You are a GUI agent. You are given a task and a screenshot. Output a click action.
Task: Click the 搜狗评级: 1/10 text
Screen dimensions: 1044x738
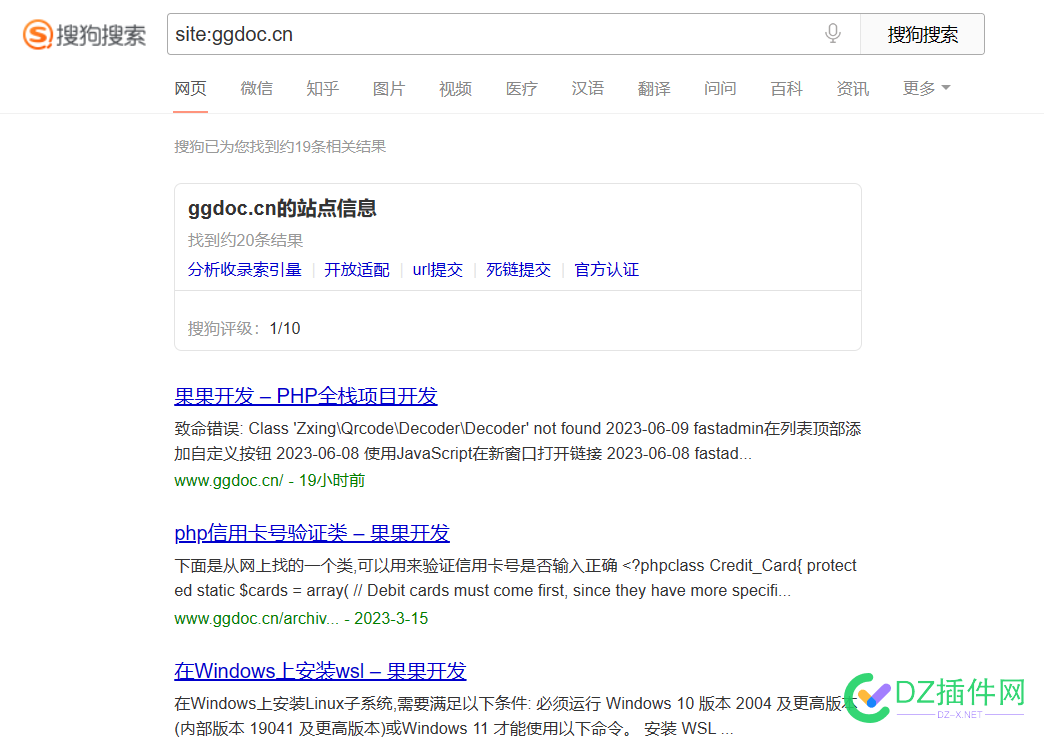point(244,328)
